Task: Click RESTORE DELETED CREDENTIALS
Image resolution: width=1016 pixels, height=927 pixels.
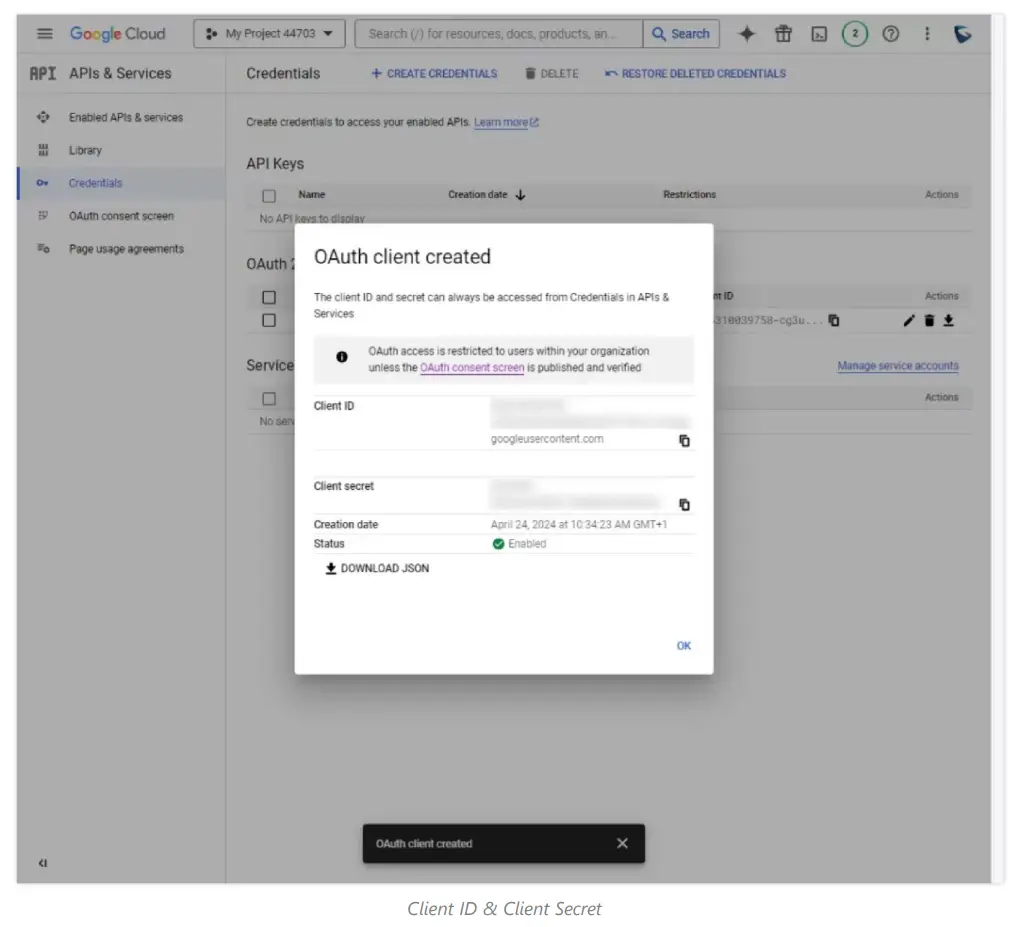Action: click(x=695, y=74)
